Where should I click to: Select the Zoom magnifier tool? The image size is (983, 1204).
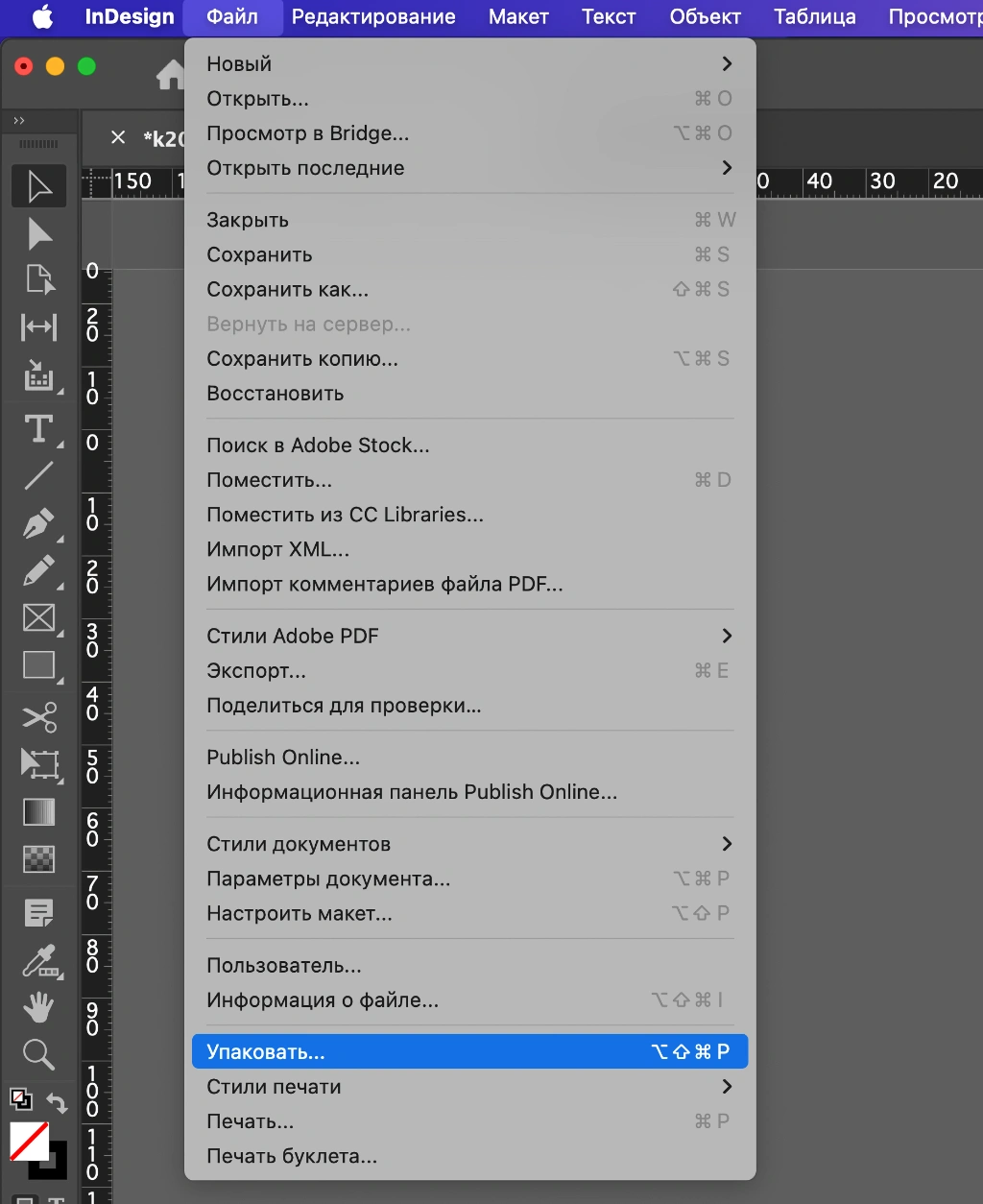click(x=39, y=1054)
